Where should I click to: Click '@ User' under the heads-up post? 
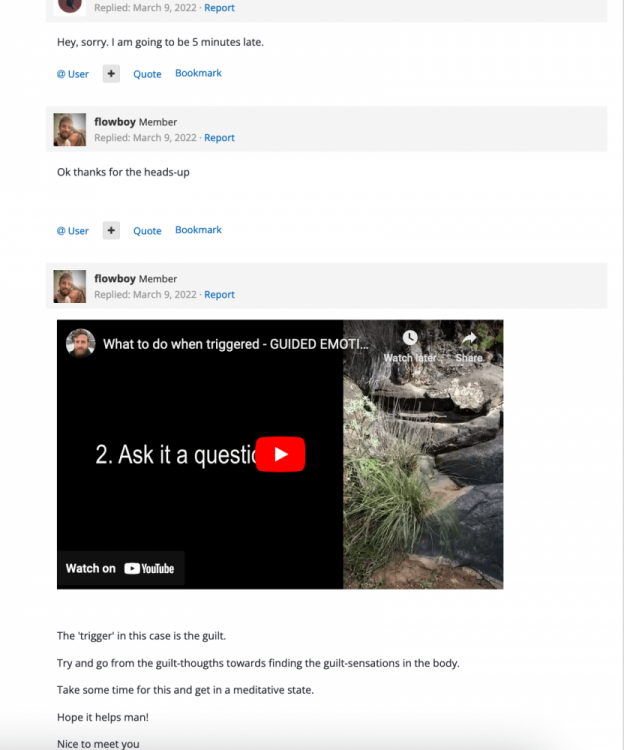[72, 231]
